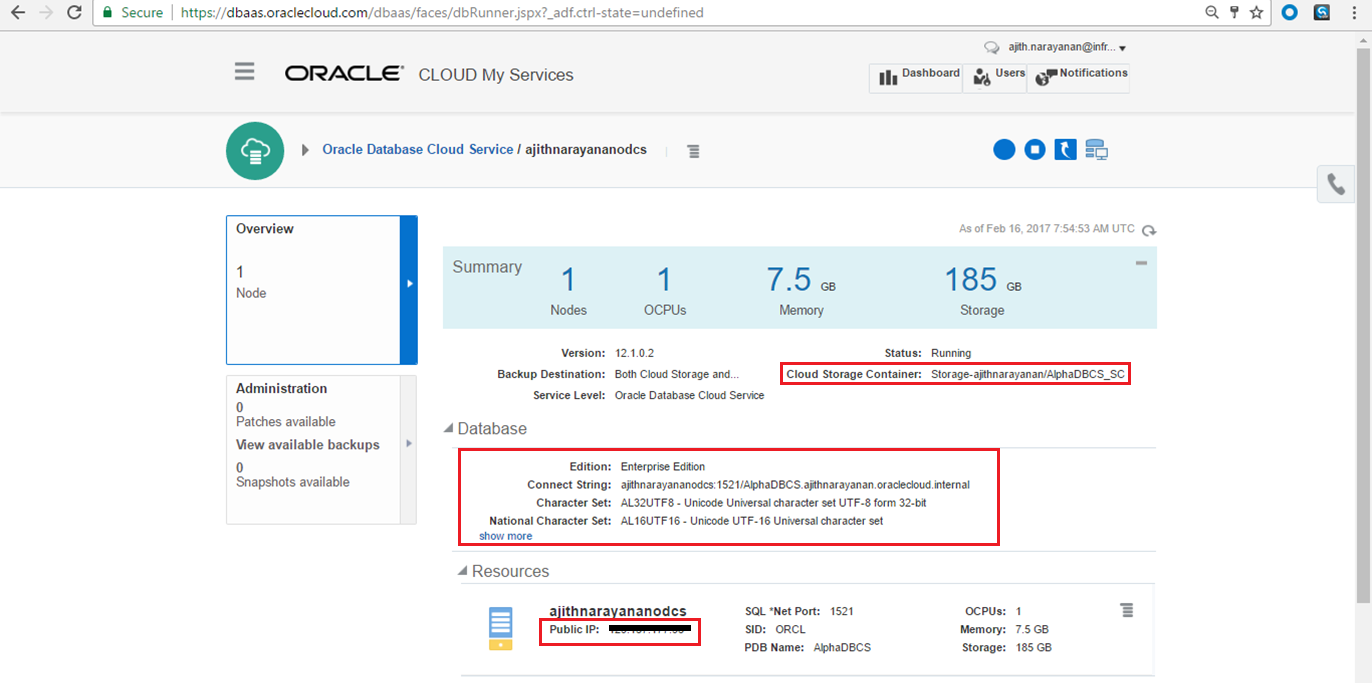Click the Cloud Storage Container value
1372x683 pixels.
[x=1028, y=374]
